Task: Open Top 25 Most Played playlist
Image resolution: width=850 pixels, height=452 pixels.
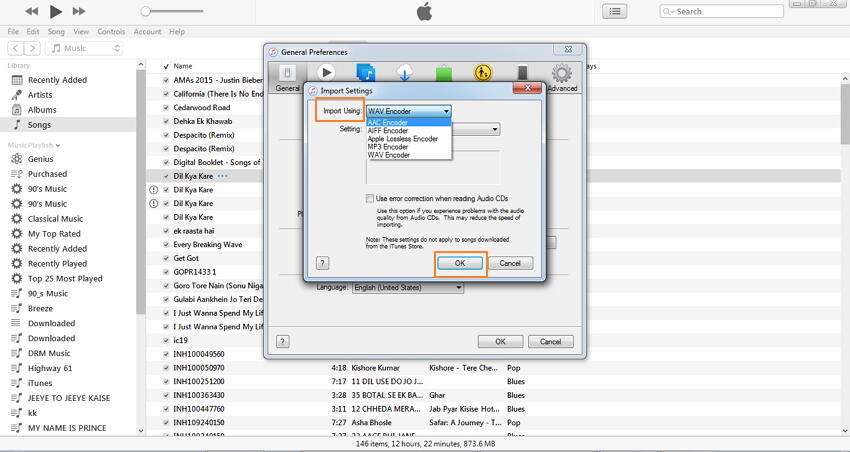Action: [65, 279]
